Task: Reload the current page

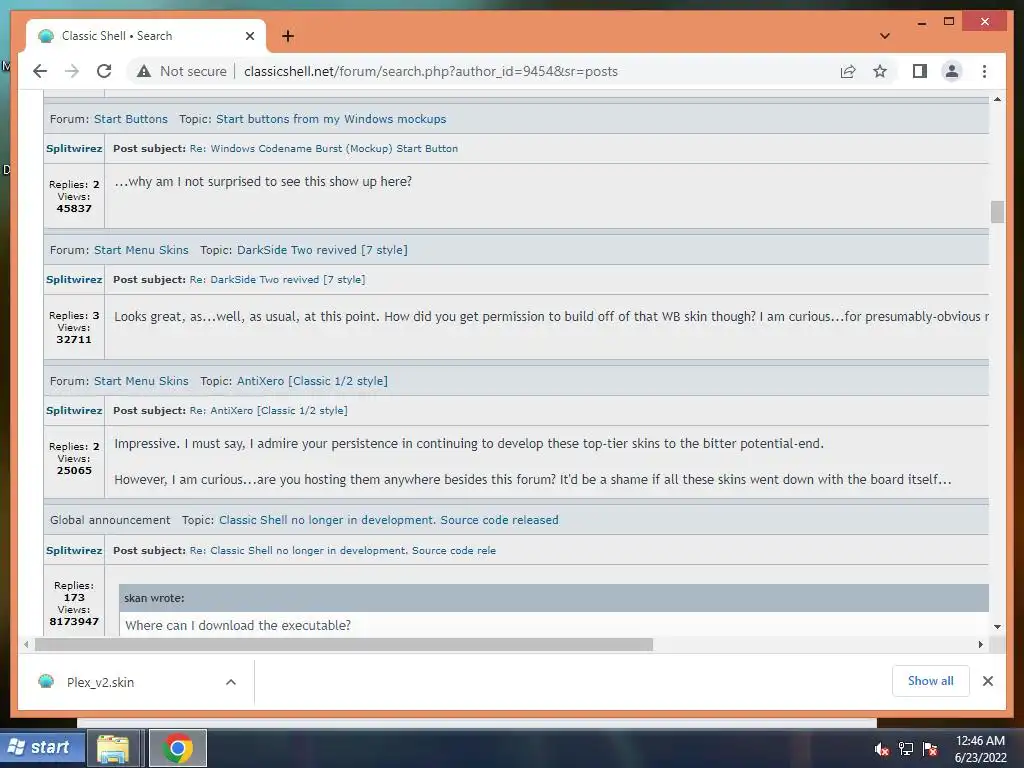Action: pyautogui.click(x=104, y=71)
